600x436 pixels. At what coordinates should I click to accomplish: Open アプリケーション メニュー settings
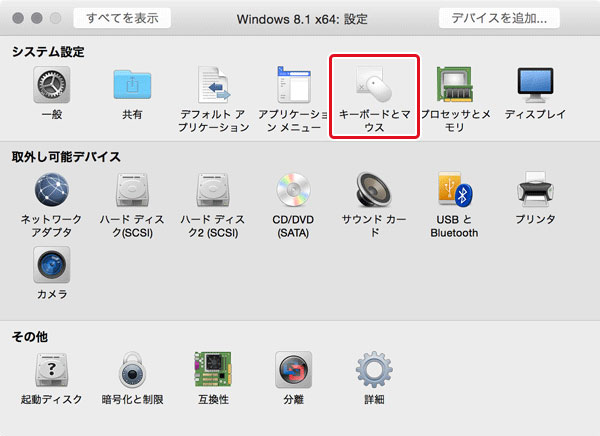[x=293, y=85]
